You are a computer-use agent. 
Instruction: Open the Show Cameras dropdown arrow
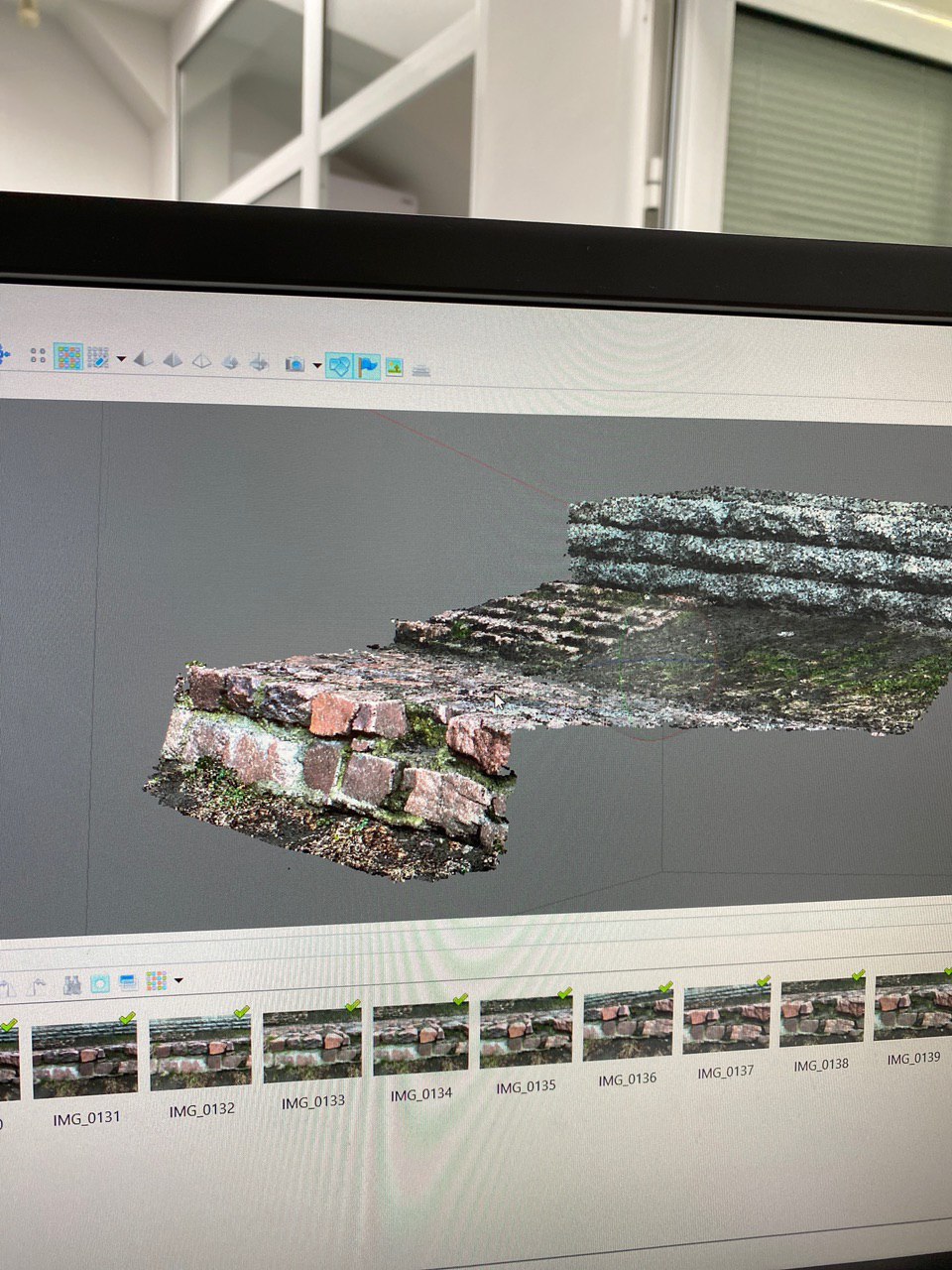click(317, 365)
